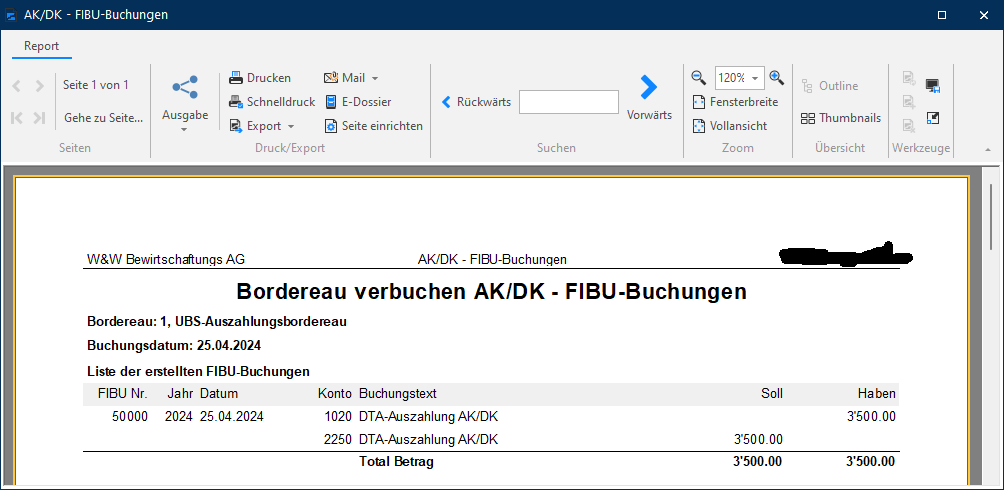Click the Total Betrag label
1004x490 pixels.
396,462
